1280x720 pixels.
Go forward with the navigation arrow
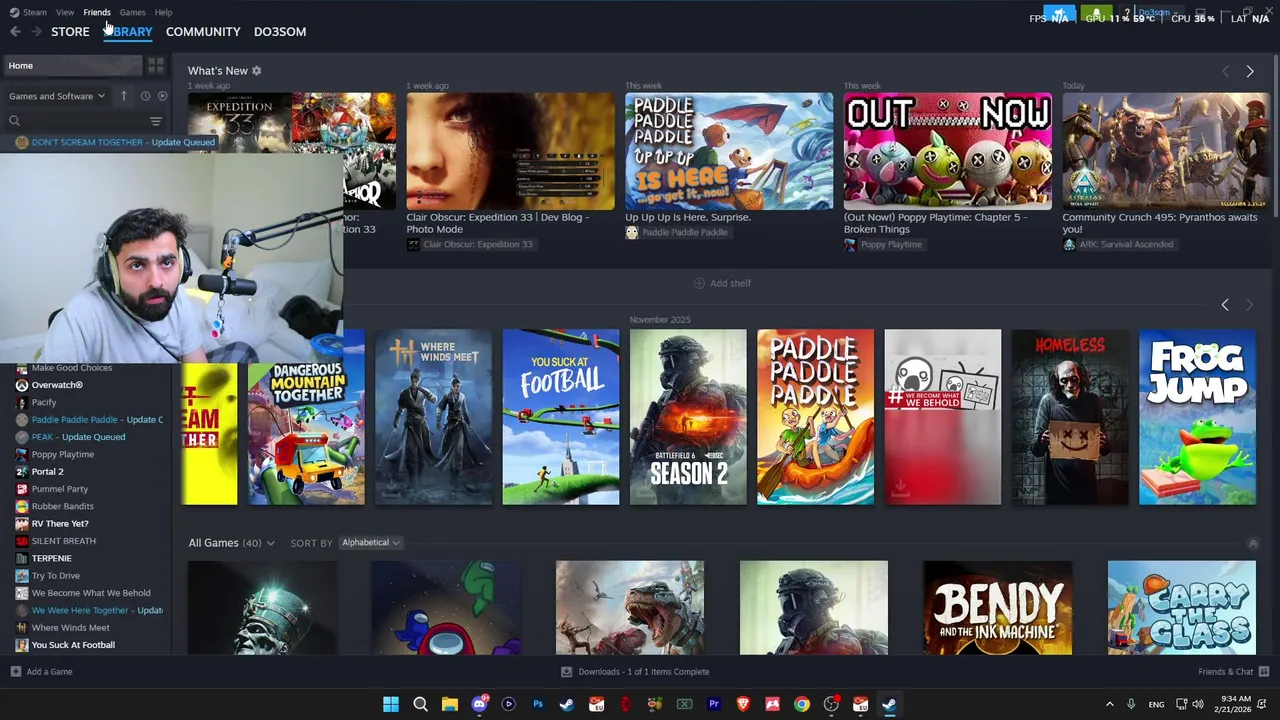(x=36, y=32)
